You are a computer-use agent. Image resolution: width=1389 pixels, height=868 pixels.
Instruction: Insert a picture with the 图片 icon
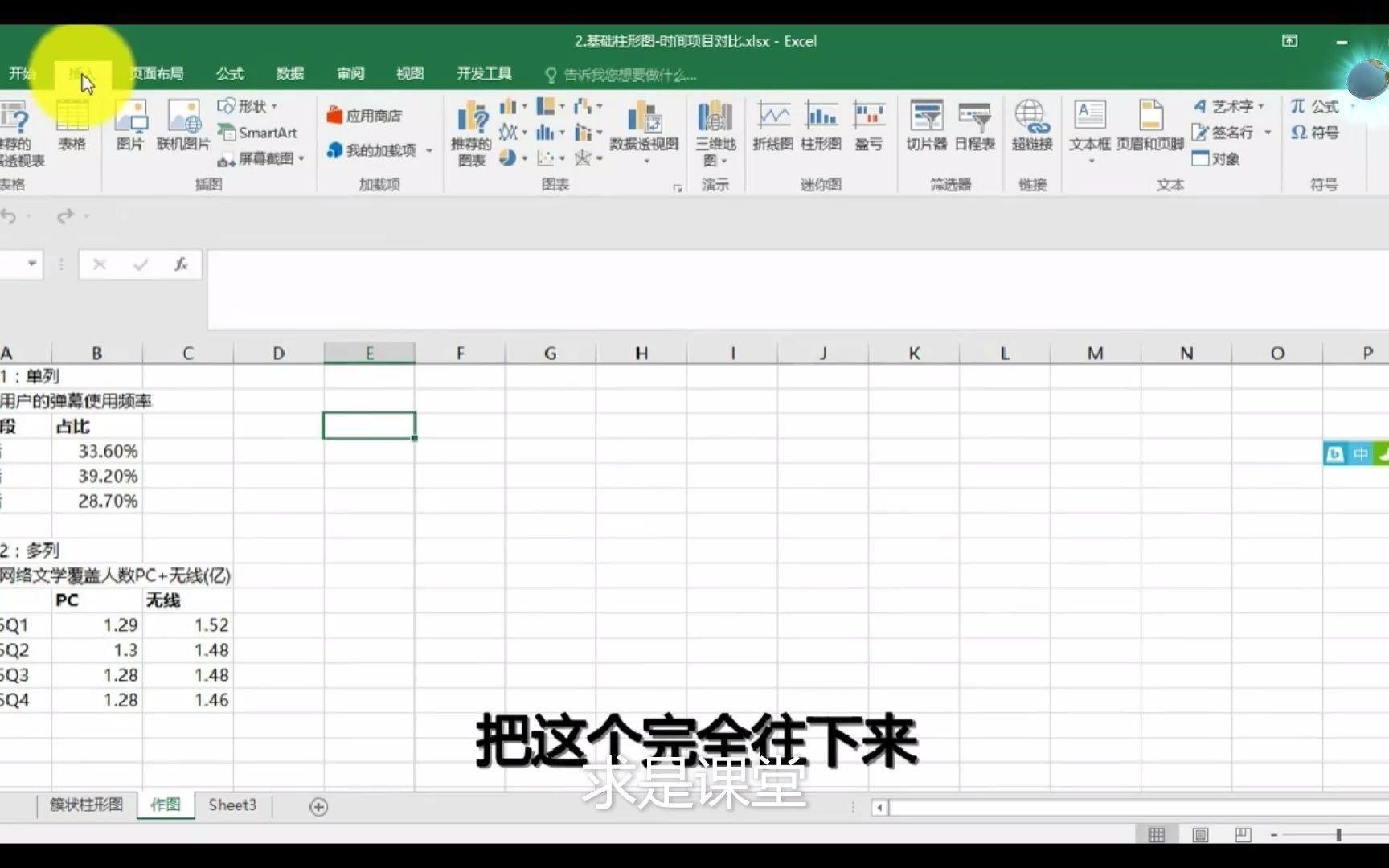[x=130, y=125]
